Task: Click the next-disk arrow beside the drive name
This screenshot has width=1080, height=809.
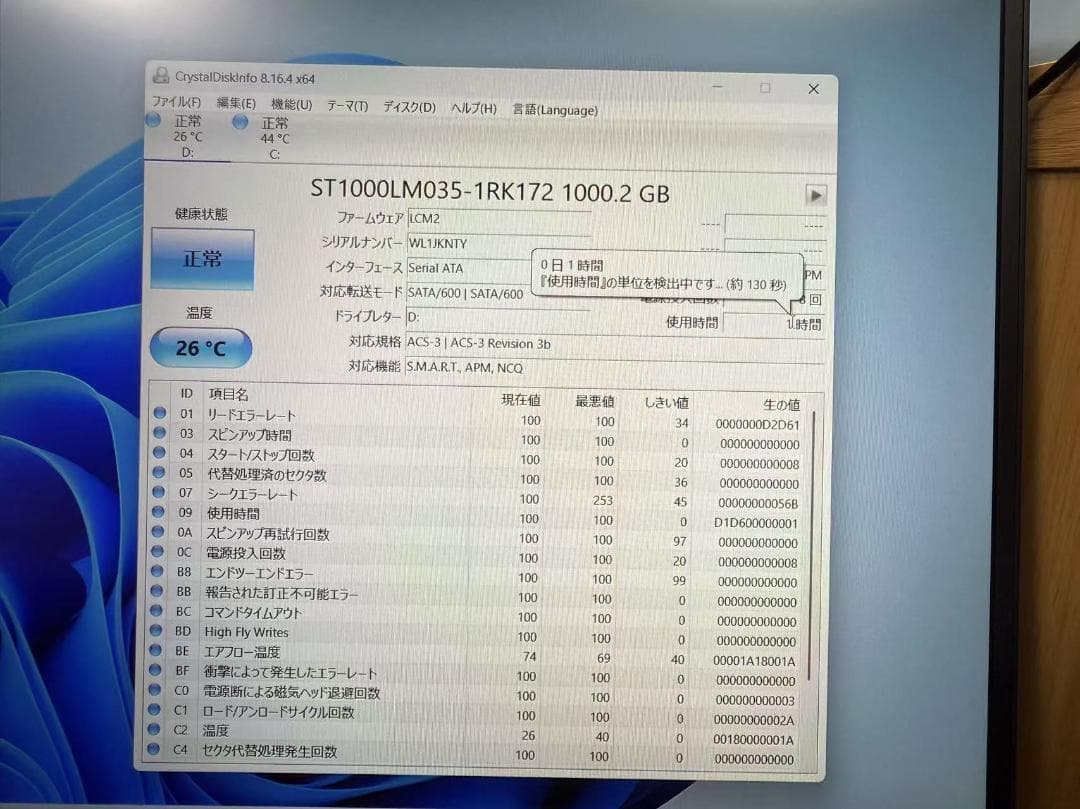Action: (x=818, y=195)
